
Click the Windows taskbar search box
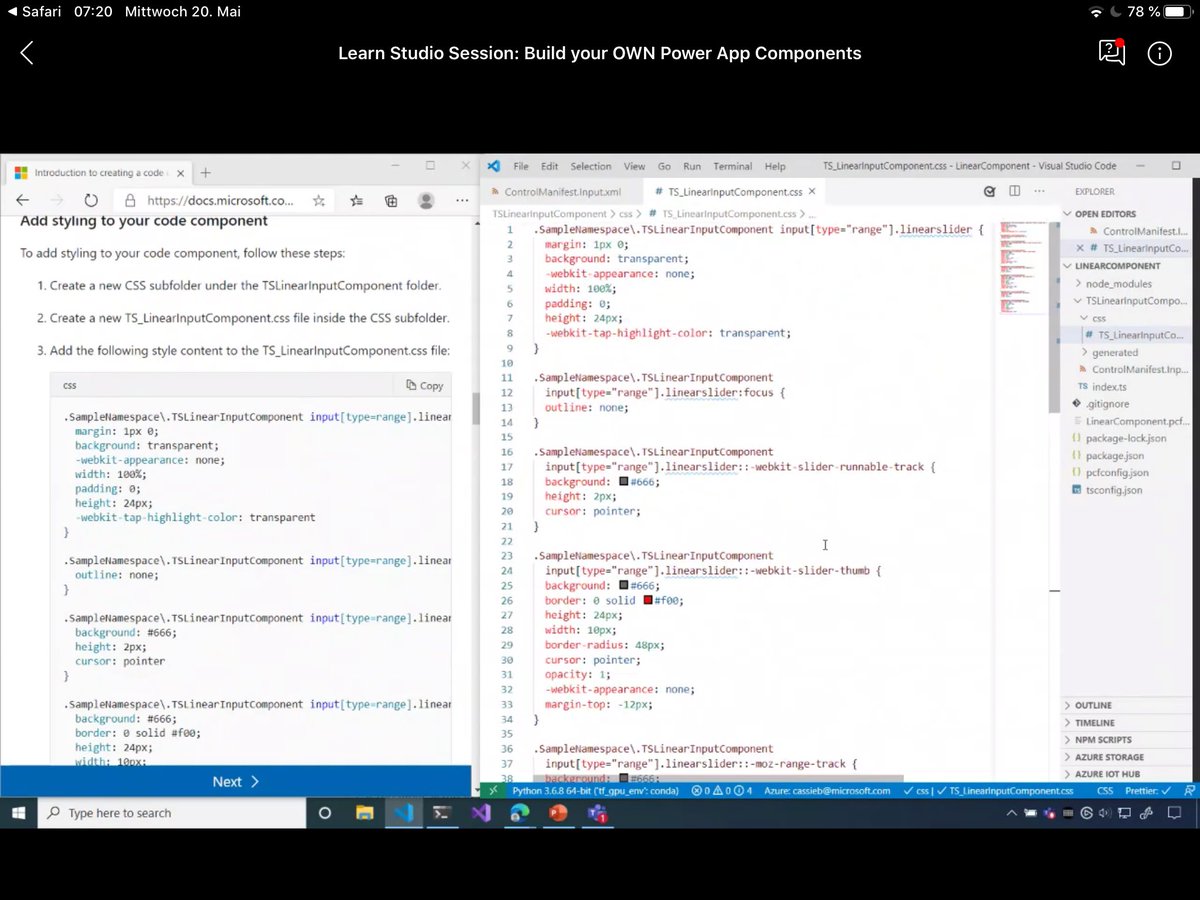[172, 813]
